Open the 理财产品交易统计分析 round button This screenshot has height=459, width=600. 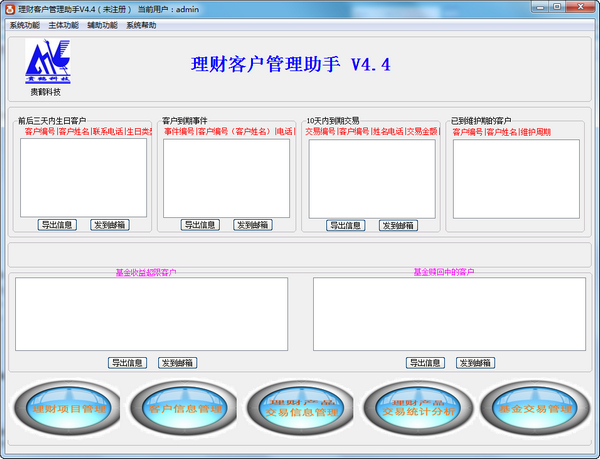[x=418, y=408]
